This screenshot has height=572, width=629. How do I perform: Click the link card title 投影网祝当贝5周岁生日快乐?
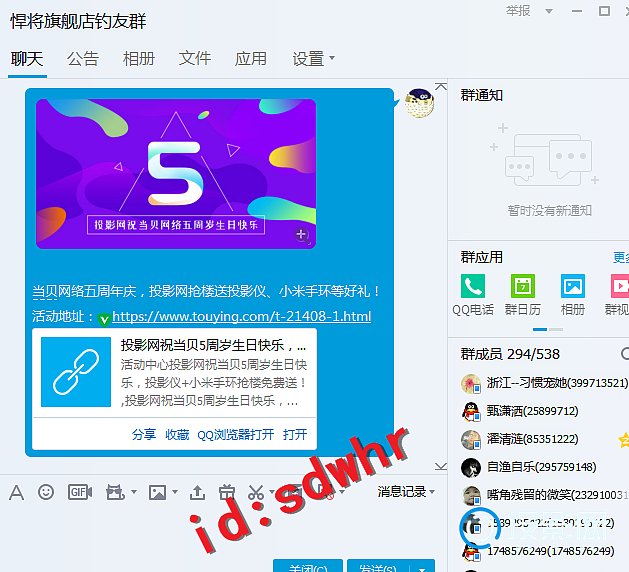(x=213, y=345)
